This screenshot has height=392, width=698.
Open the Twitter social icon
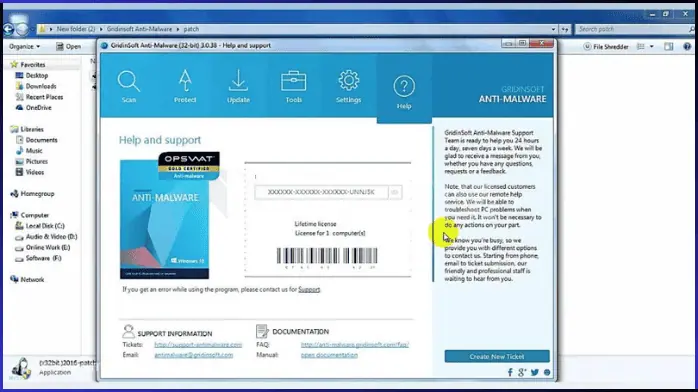(535, 372)
